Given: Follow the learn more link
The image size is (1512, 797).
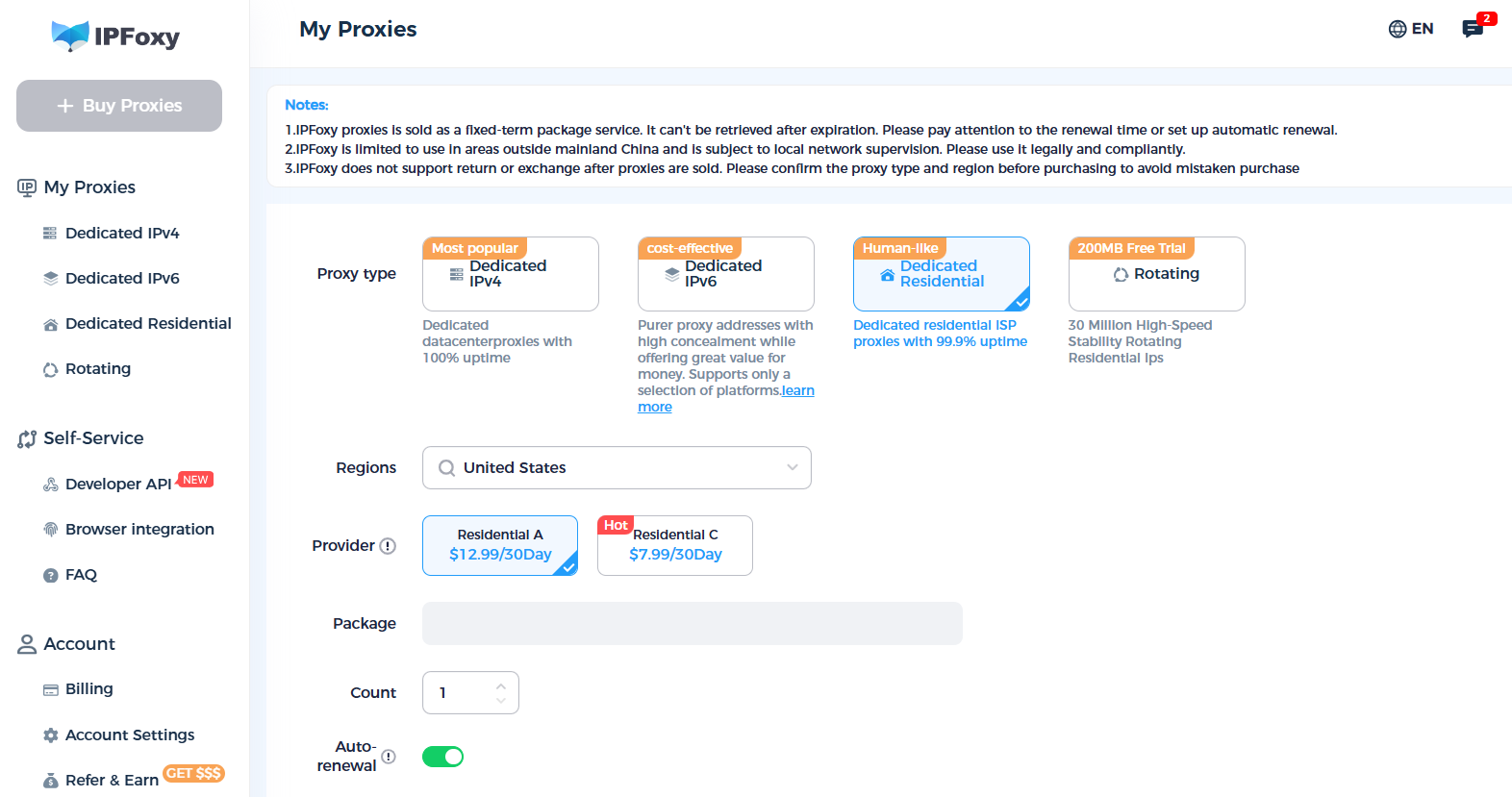Looking at the screenshot, I should (x=726, y=399).
